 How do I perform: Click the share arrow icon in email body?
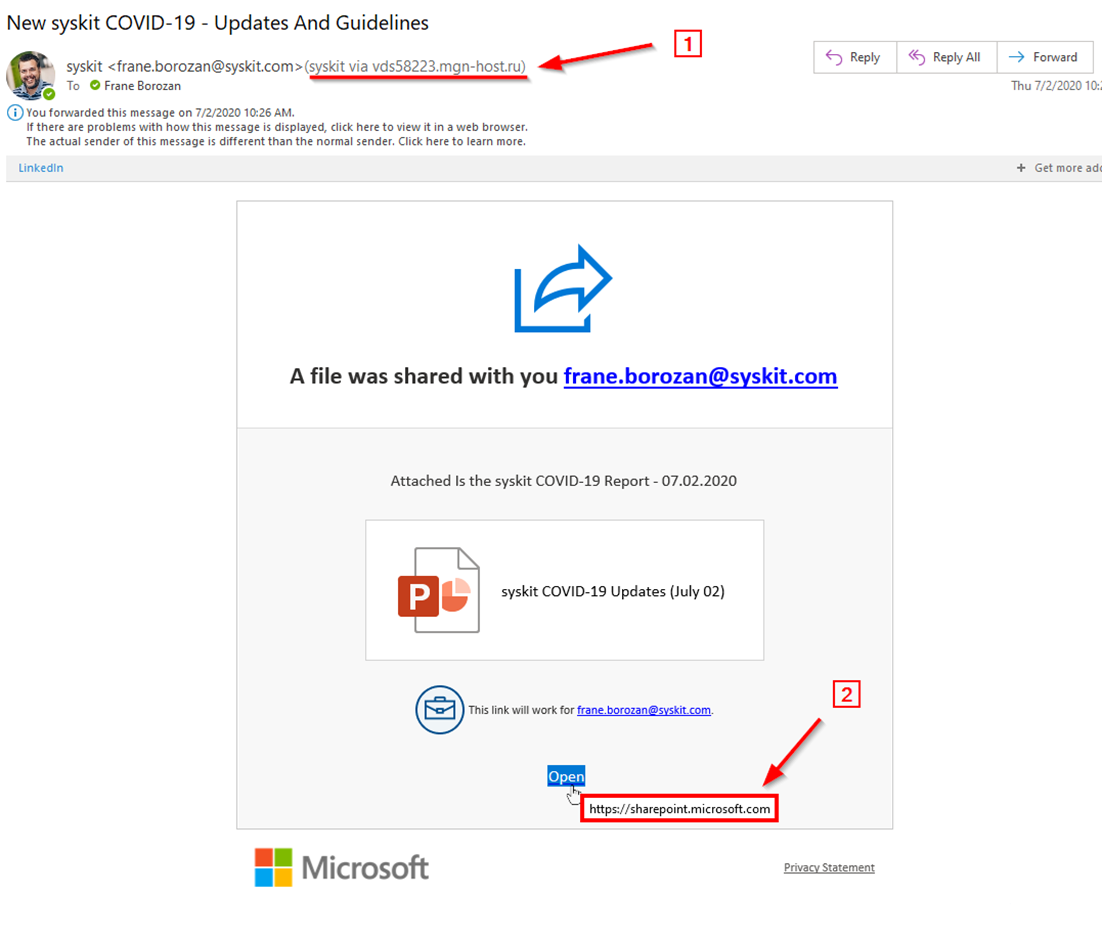click(563, 288)
